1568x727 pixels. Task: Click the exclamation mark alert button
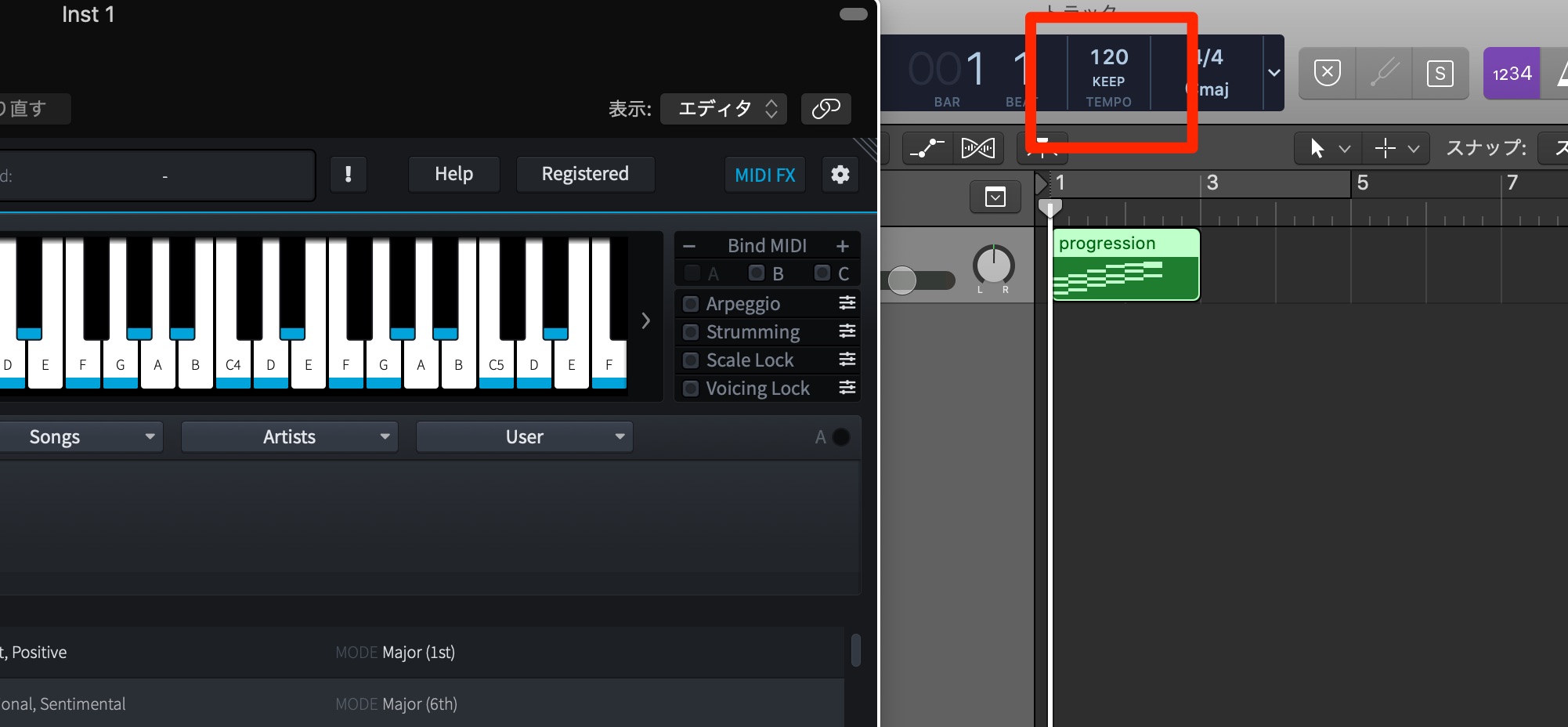pos(349,174)
